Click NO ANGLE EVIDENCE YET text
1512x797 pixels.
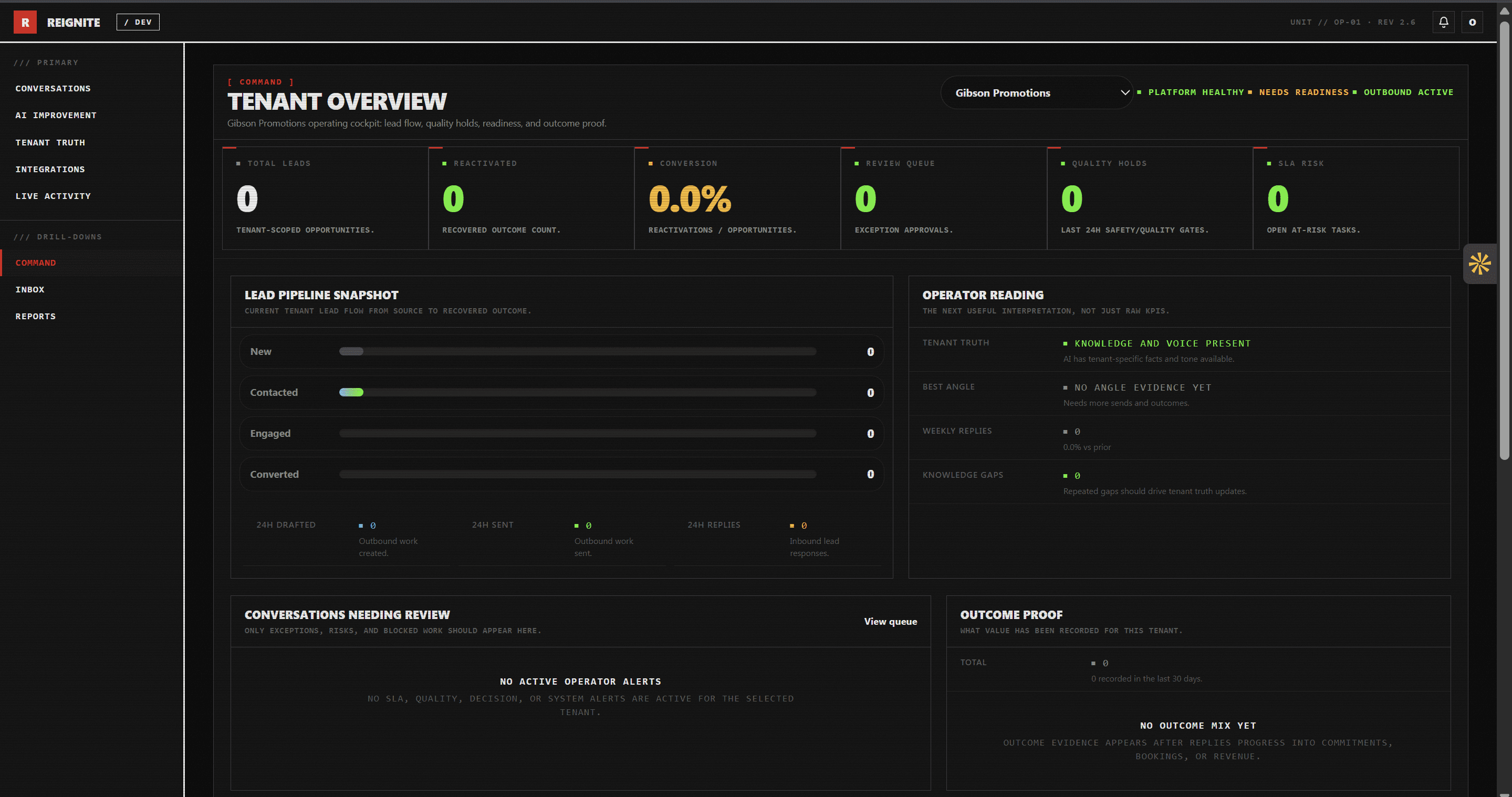(x=1138, y=387)
